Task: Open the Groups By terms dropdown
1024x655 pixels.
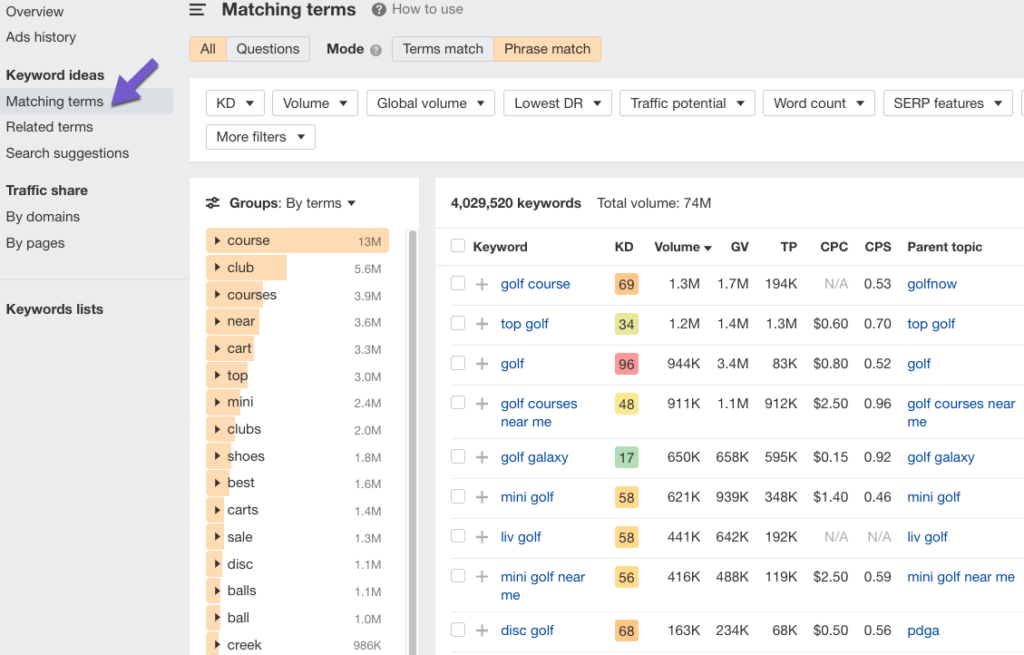Action: click(321, 203)
